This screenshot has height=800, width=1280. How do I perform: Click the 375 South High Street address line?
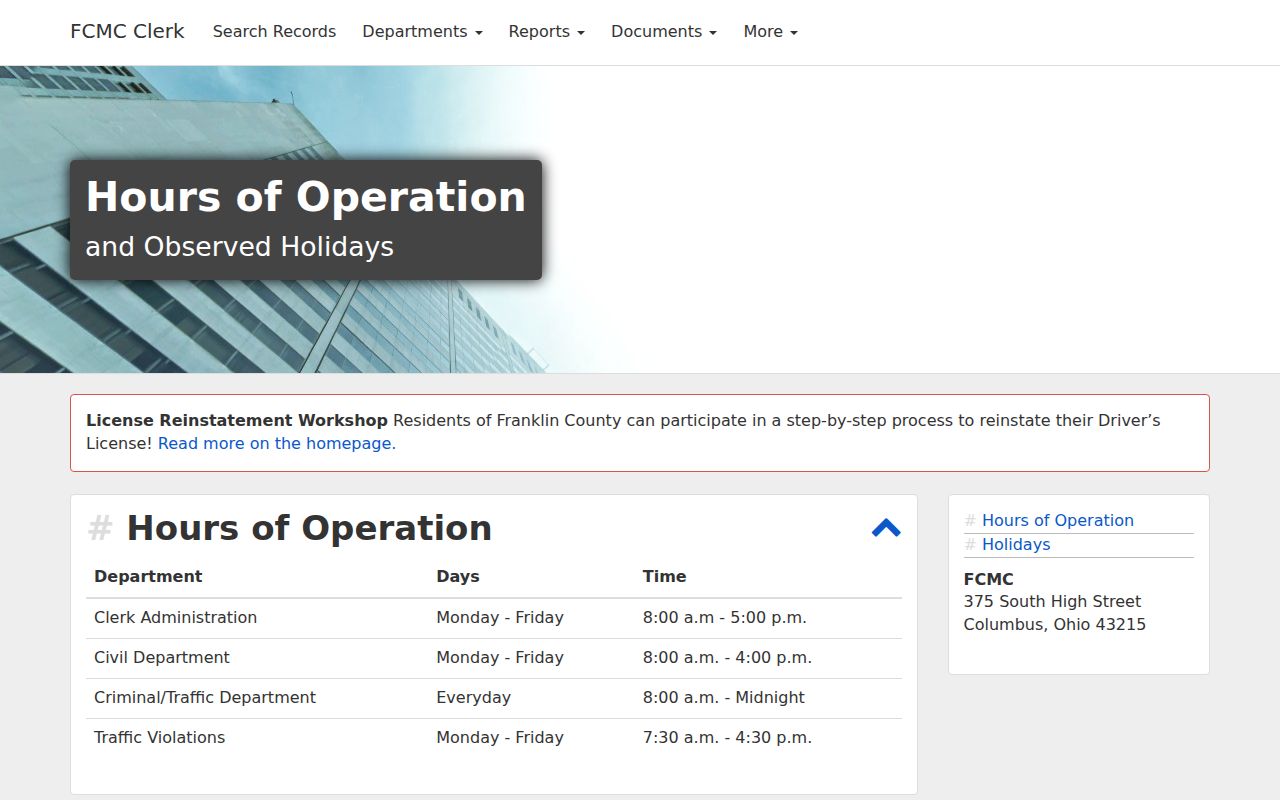point(1052,601)
